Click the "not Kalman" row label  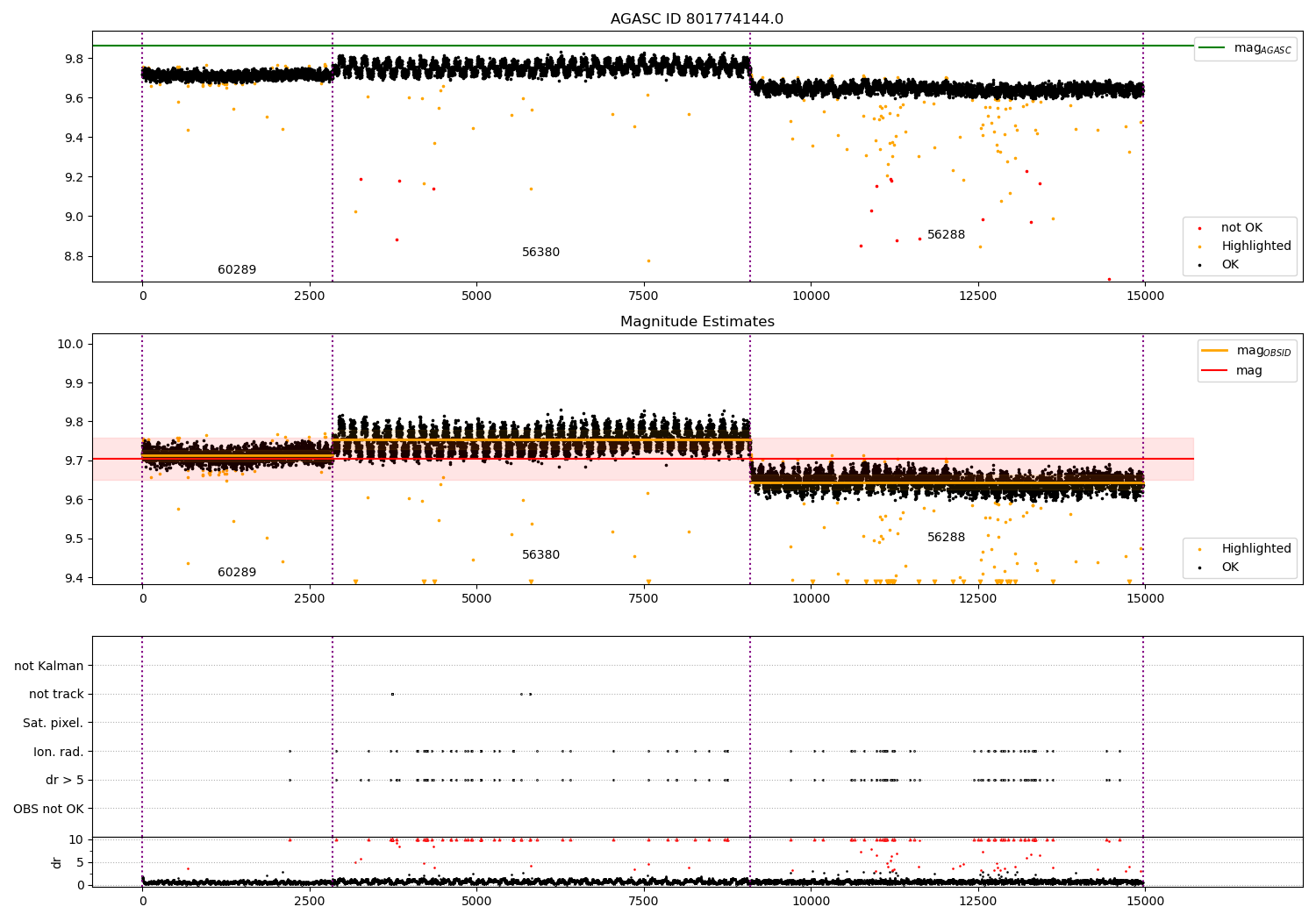tap(49, 666)
